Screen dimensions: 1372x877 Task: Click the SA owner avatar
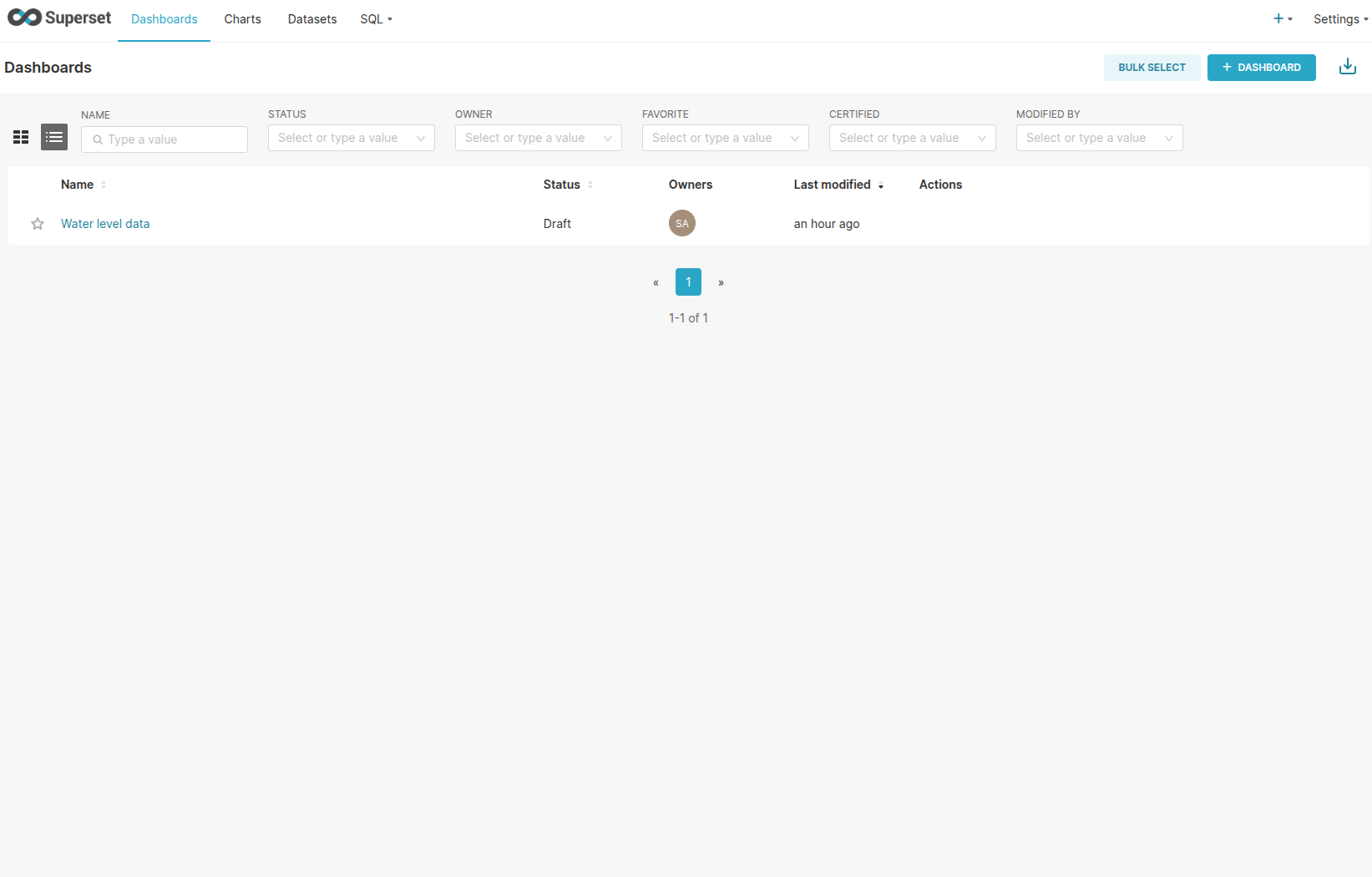pos(681,223)
